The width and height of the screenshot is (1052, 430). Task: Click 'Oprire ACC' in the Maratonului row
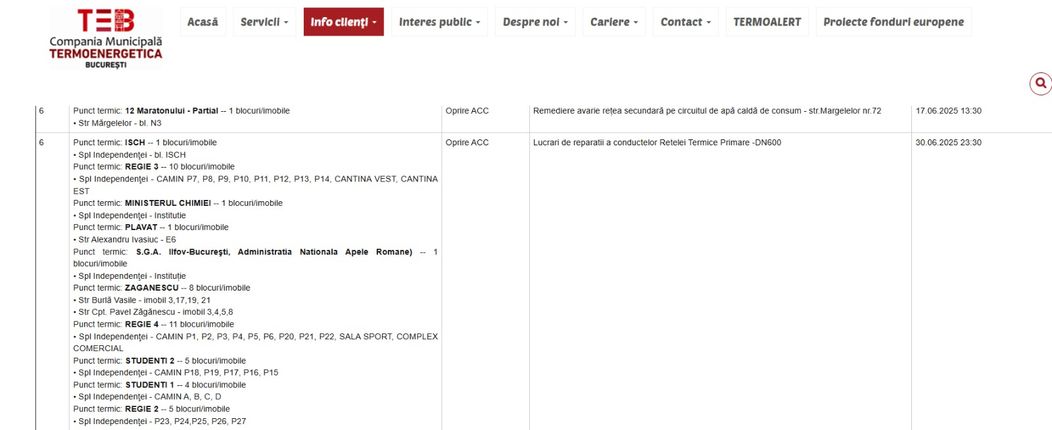(467, 111)
